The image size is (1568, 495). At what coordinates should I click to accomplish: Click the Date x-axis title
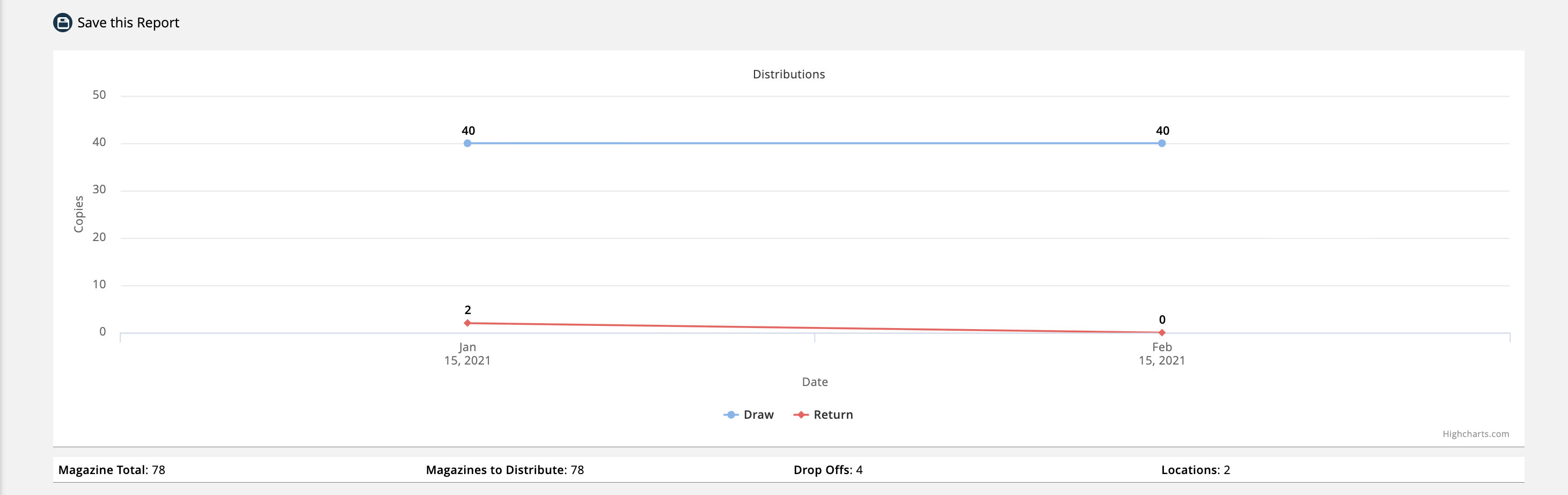pos(815,382)
